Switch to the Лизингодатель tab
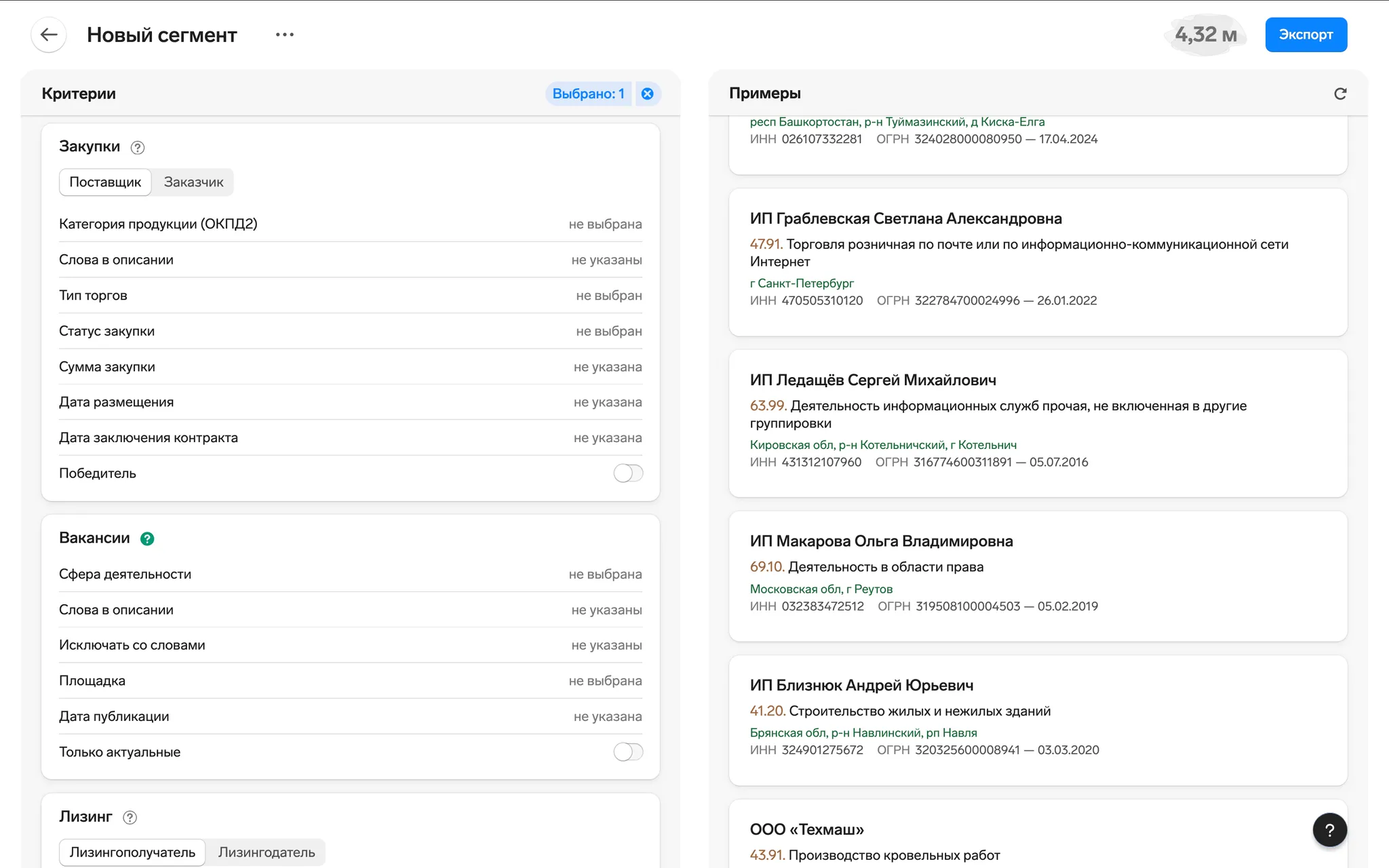1389x868 pixels. [x=267, y=852]
